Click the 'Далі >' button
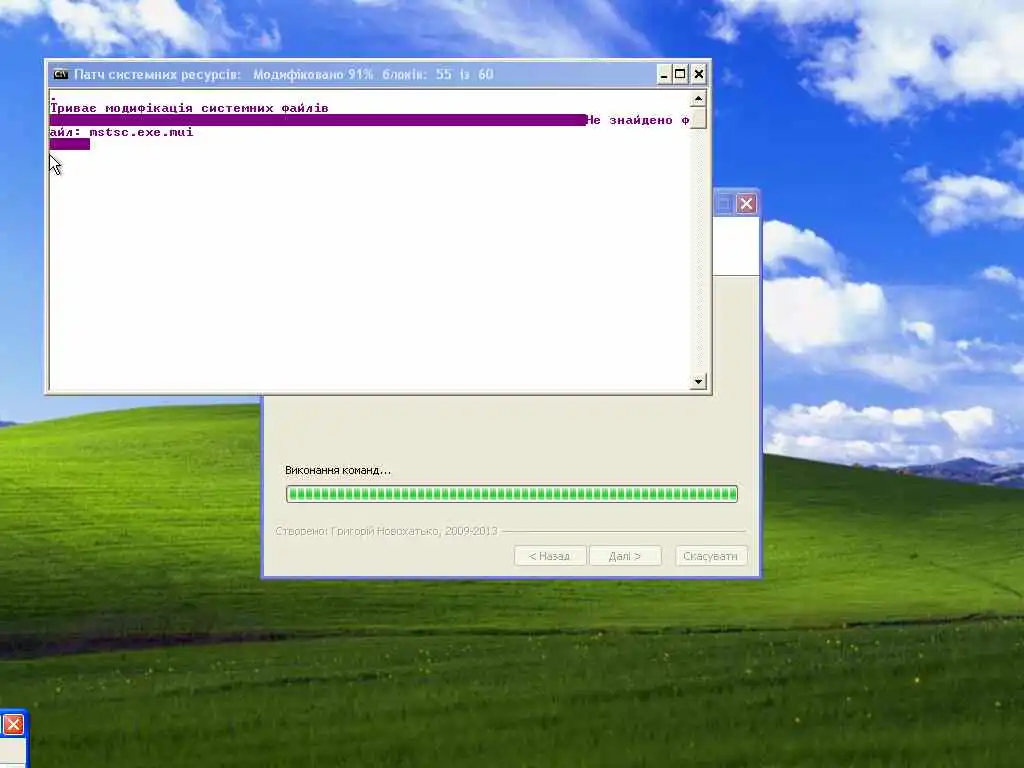 [x=625, y=556]
